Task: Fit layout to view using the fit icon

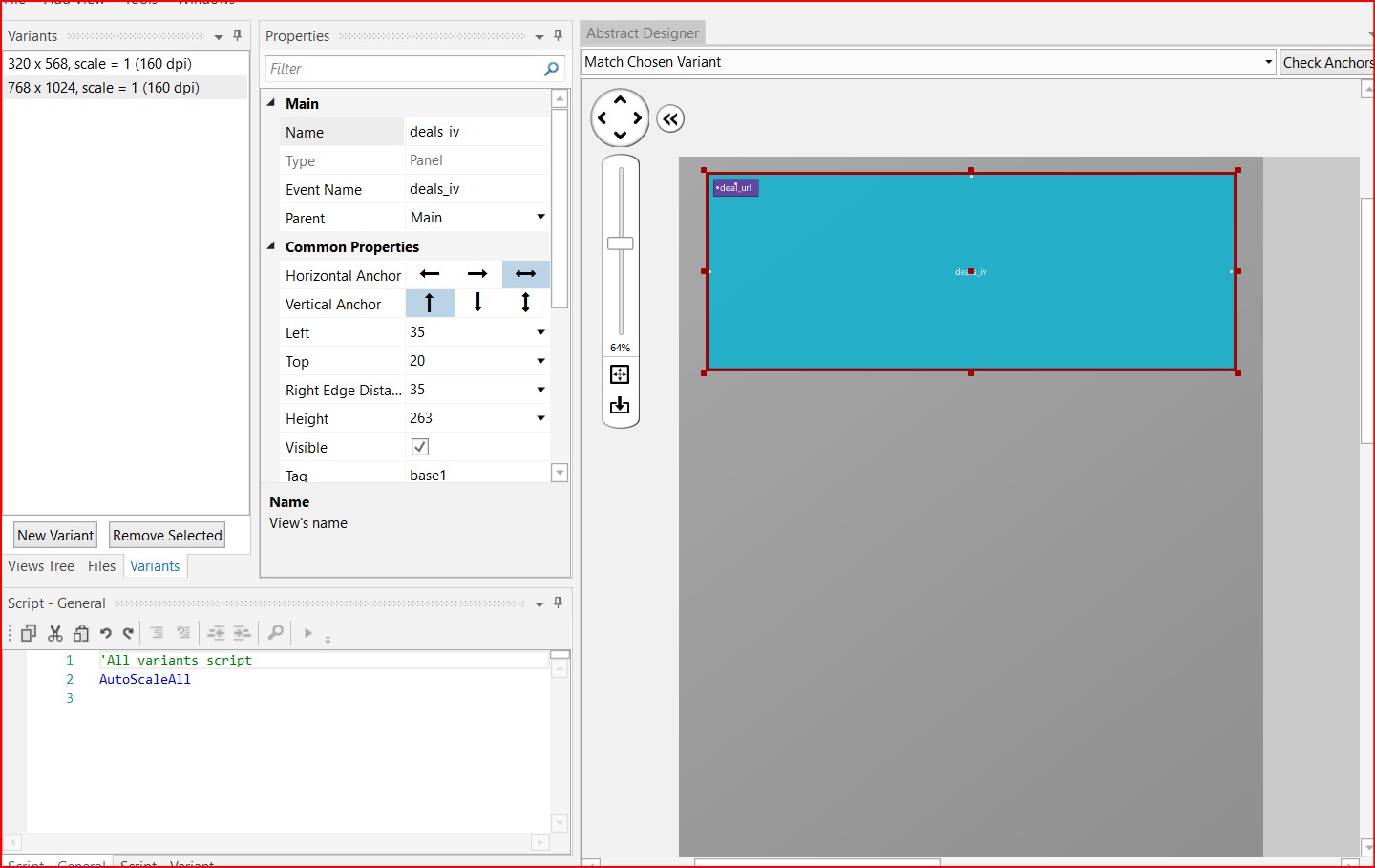Action: (620, 374)
